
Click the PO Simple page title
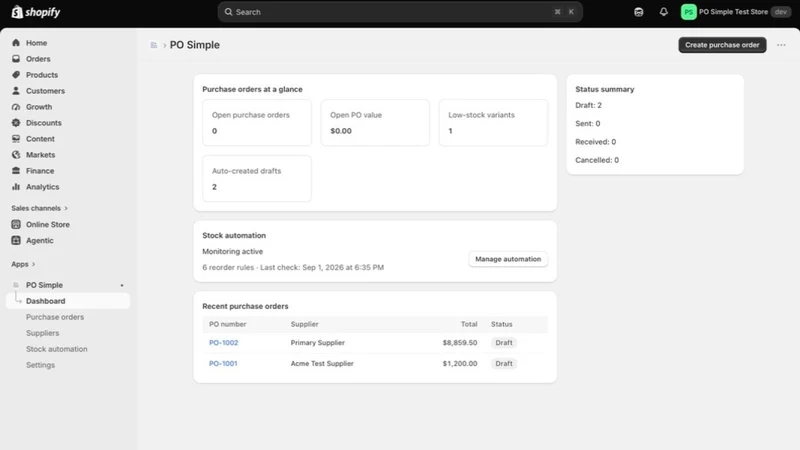pos(194,45)
